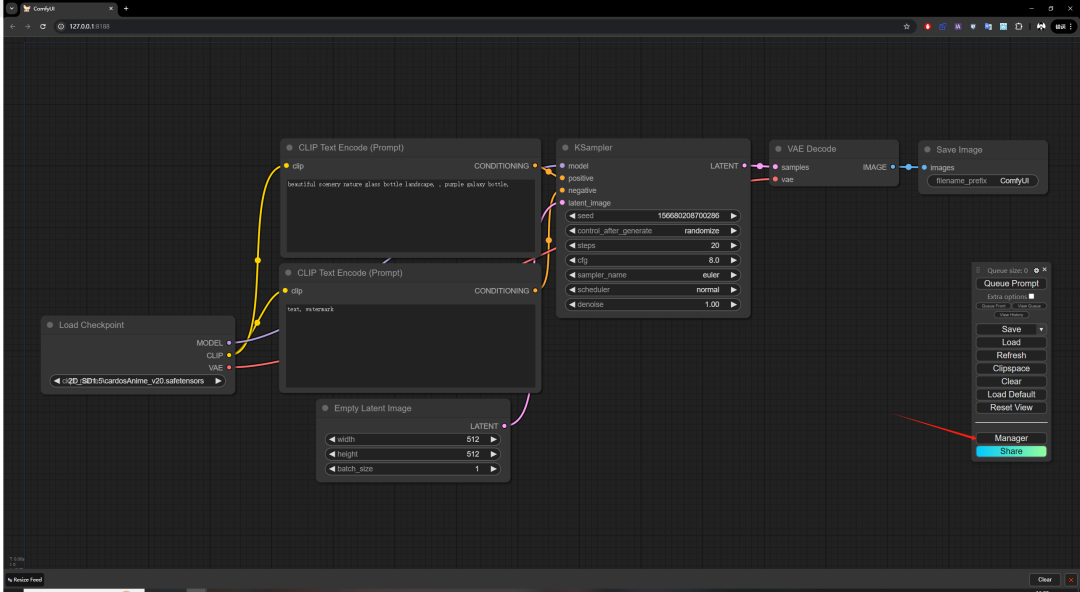Open the Save dropdown arrow
Viewport: 1080px width, 592px height.
click(1041, 329)
